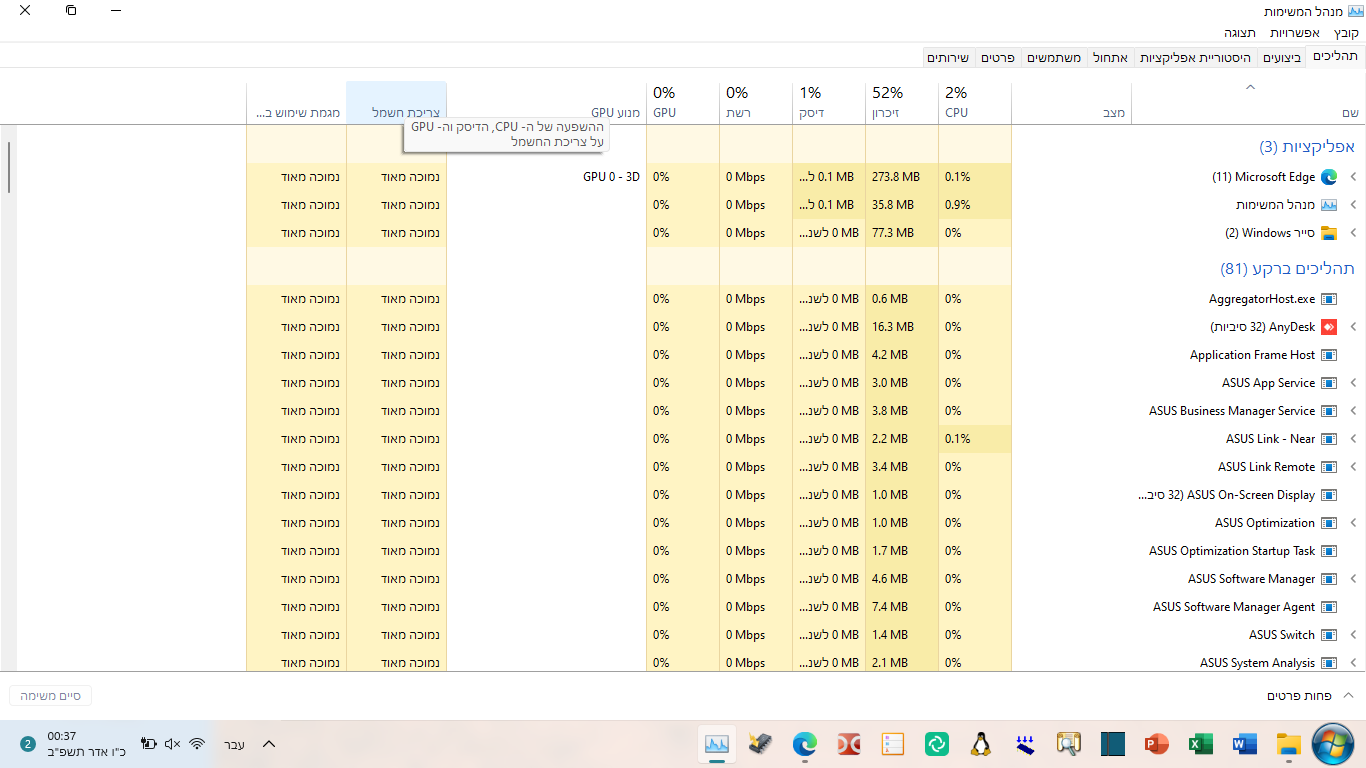
Task: Open the blue arrows download icon on the taskbar
Action: coord(1025,744)
